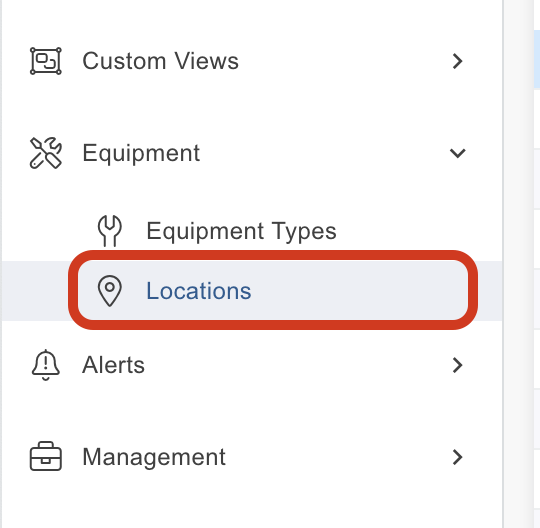Open the Custom Views menu label
This screenshot has width=540, height=528.
160,61
